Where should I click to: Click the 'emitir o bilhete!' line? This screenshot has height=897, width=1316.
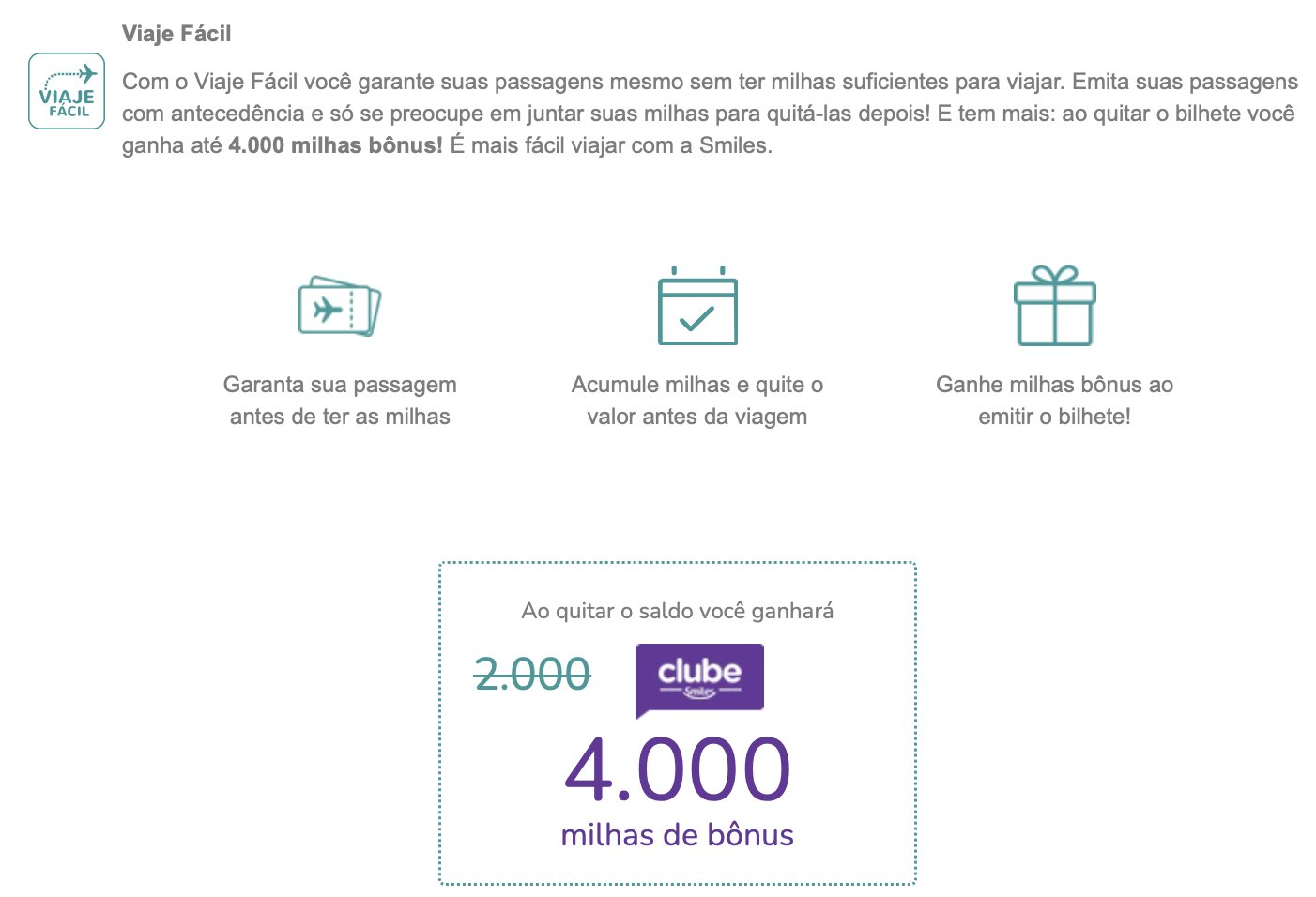click(1055, 417)
